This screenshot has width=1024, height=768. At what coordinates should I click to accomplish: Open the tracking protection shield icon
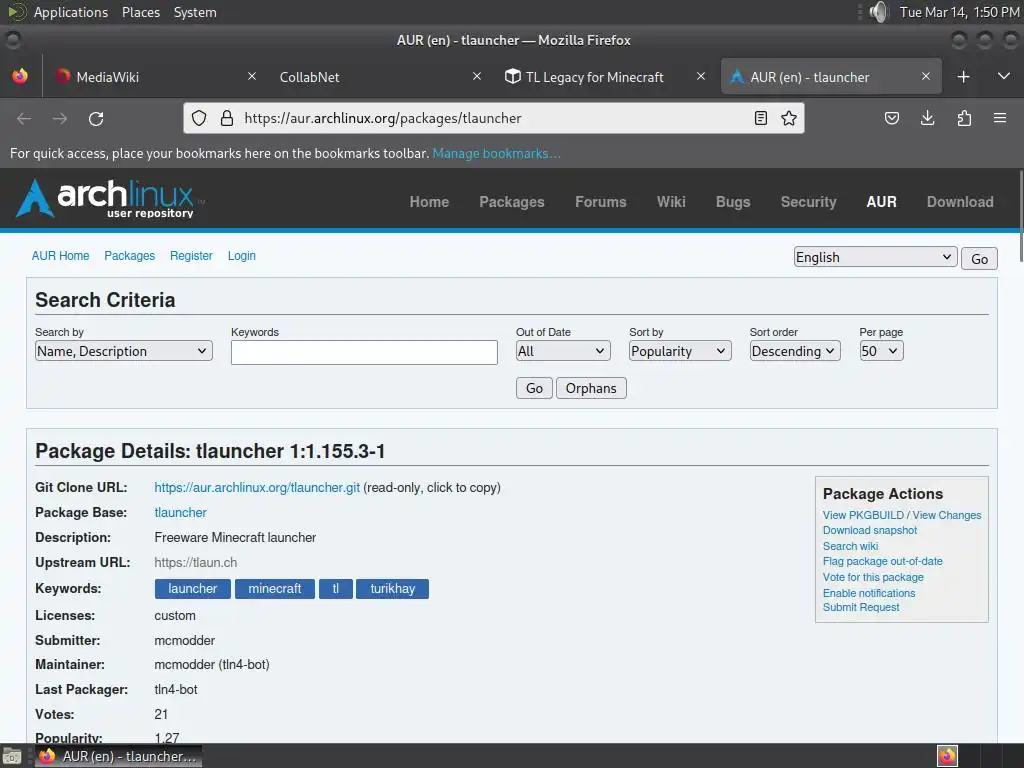point(199,118)
